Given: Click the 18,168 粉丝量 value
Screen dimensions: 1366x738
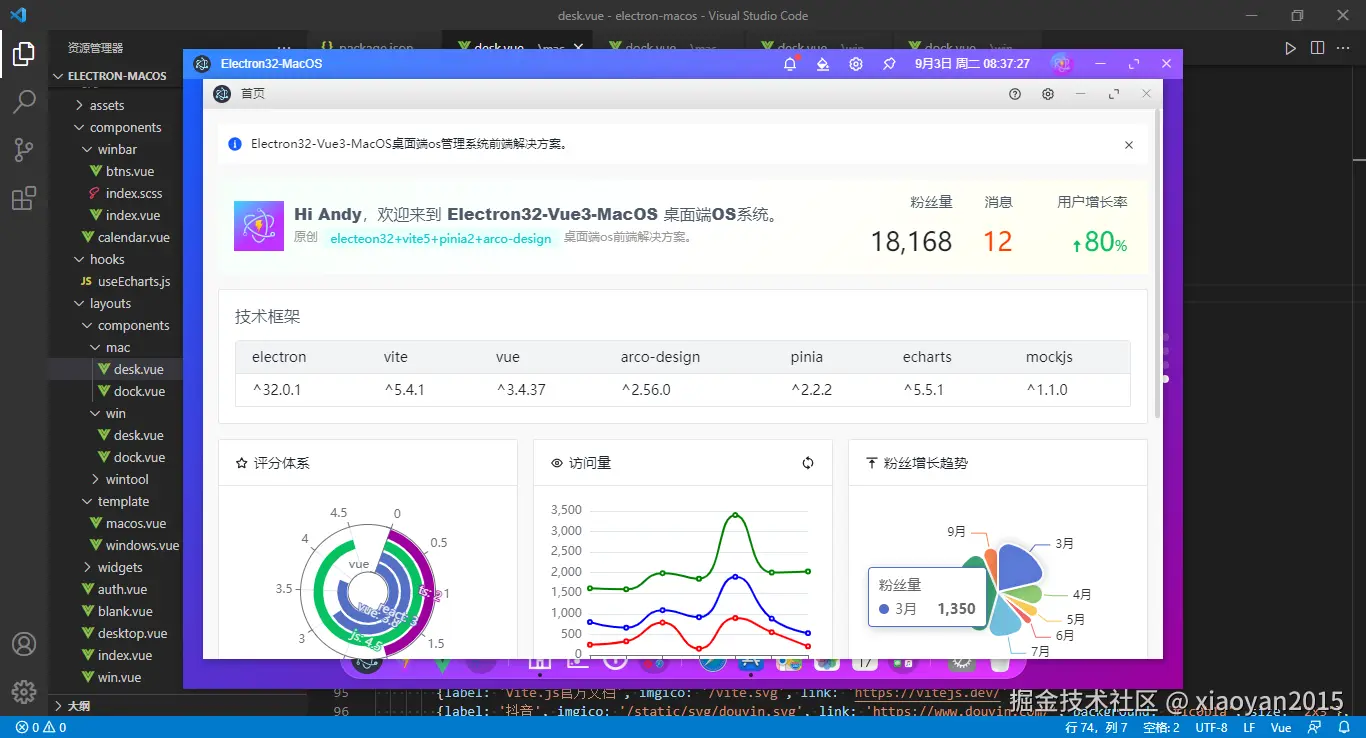Looking at the screenshot, I should pos(911,241).
